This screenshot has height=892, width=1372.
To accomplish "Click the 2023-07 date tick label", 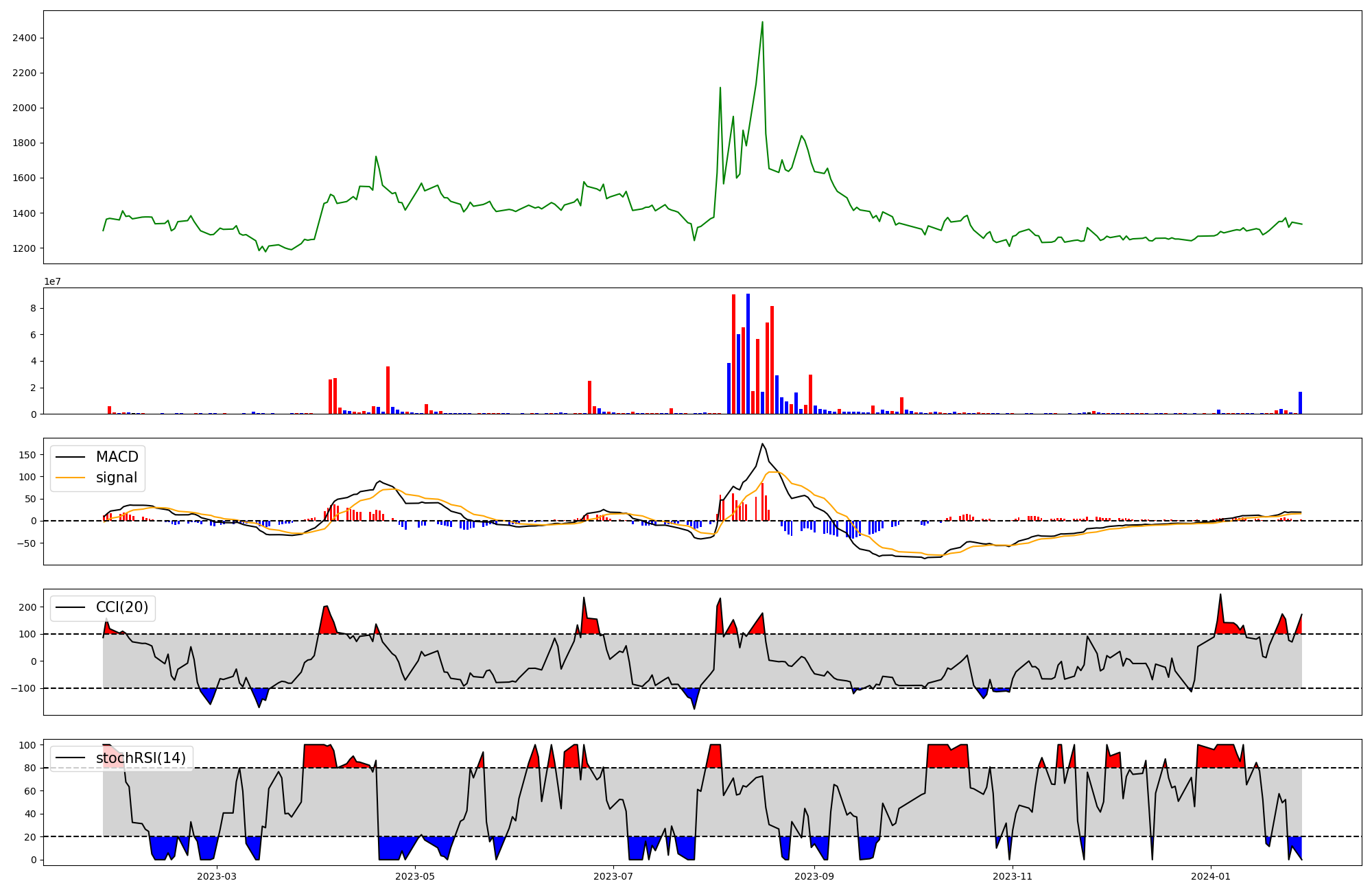I will (613, 876).
